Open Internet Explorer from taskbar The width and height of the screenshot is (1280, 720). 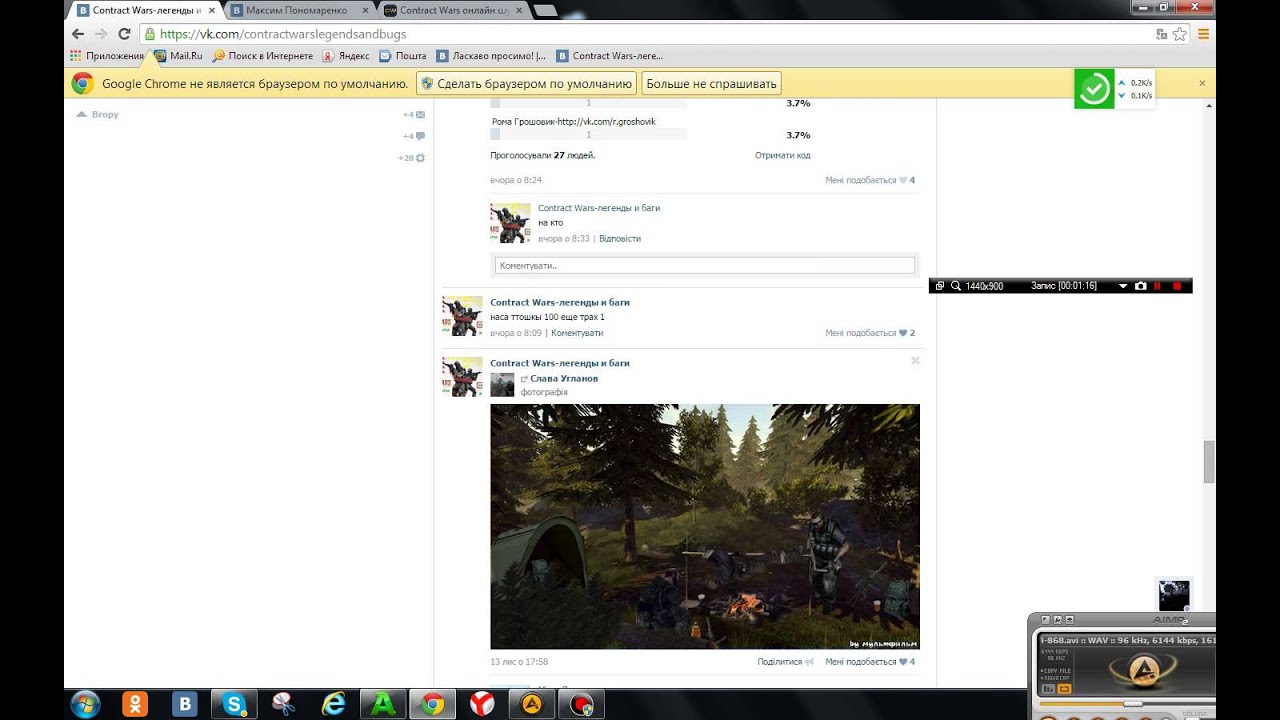(x=334, y=704)
